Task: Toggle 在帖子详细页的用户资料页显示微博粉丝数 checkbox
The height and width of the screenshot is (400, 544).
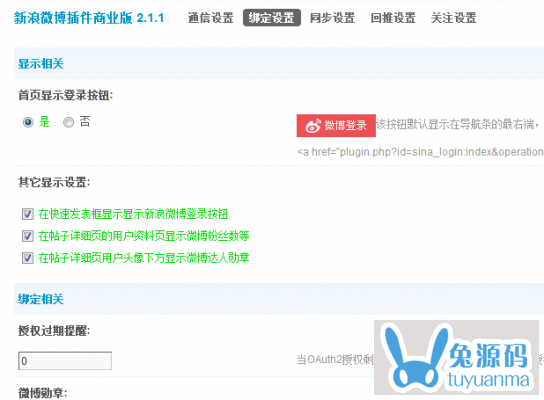Action: (28, 236)
